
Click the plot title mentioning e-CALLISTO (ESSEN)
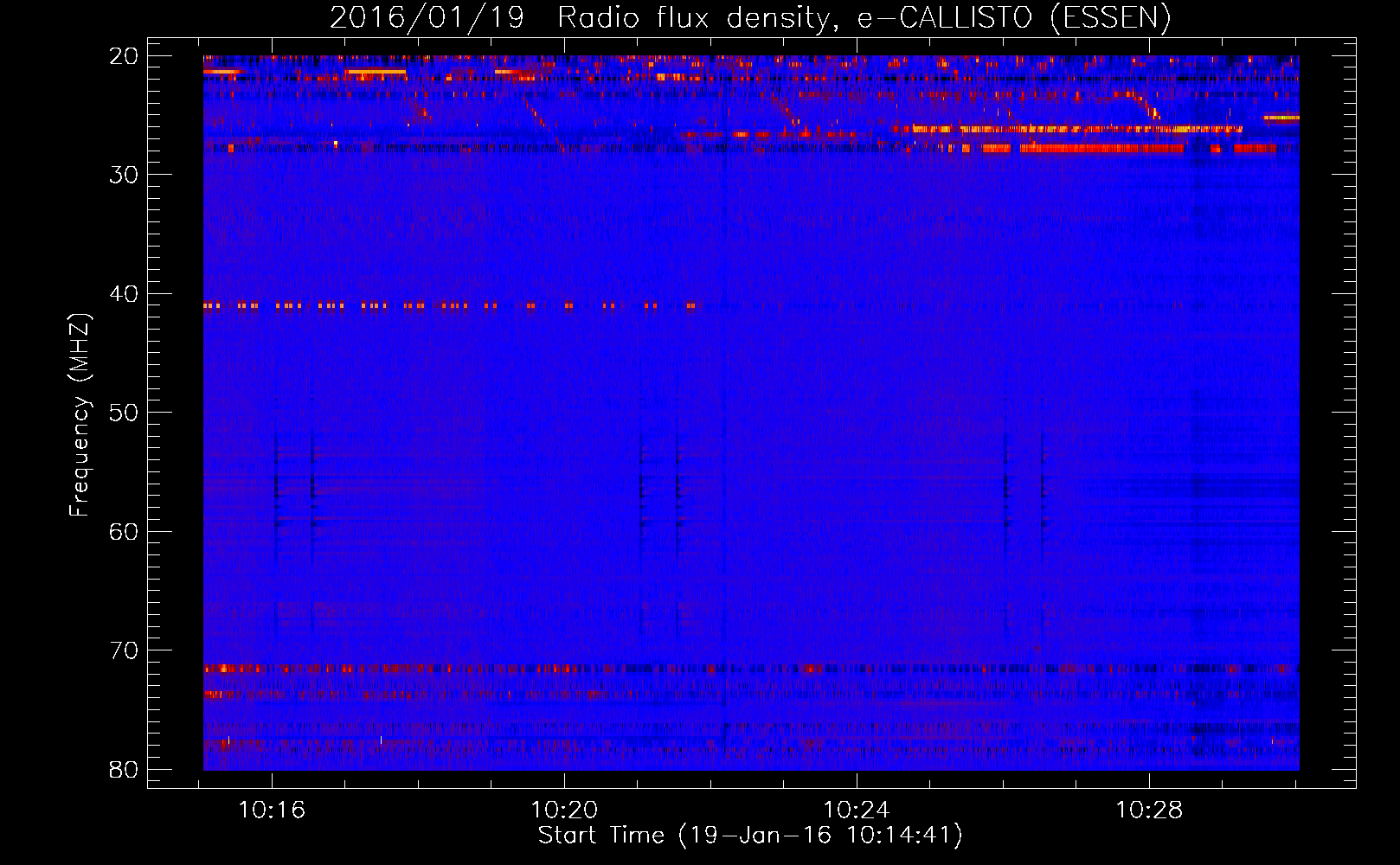(750, 17)
